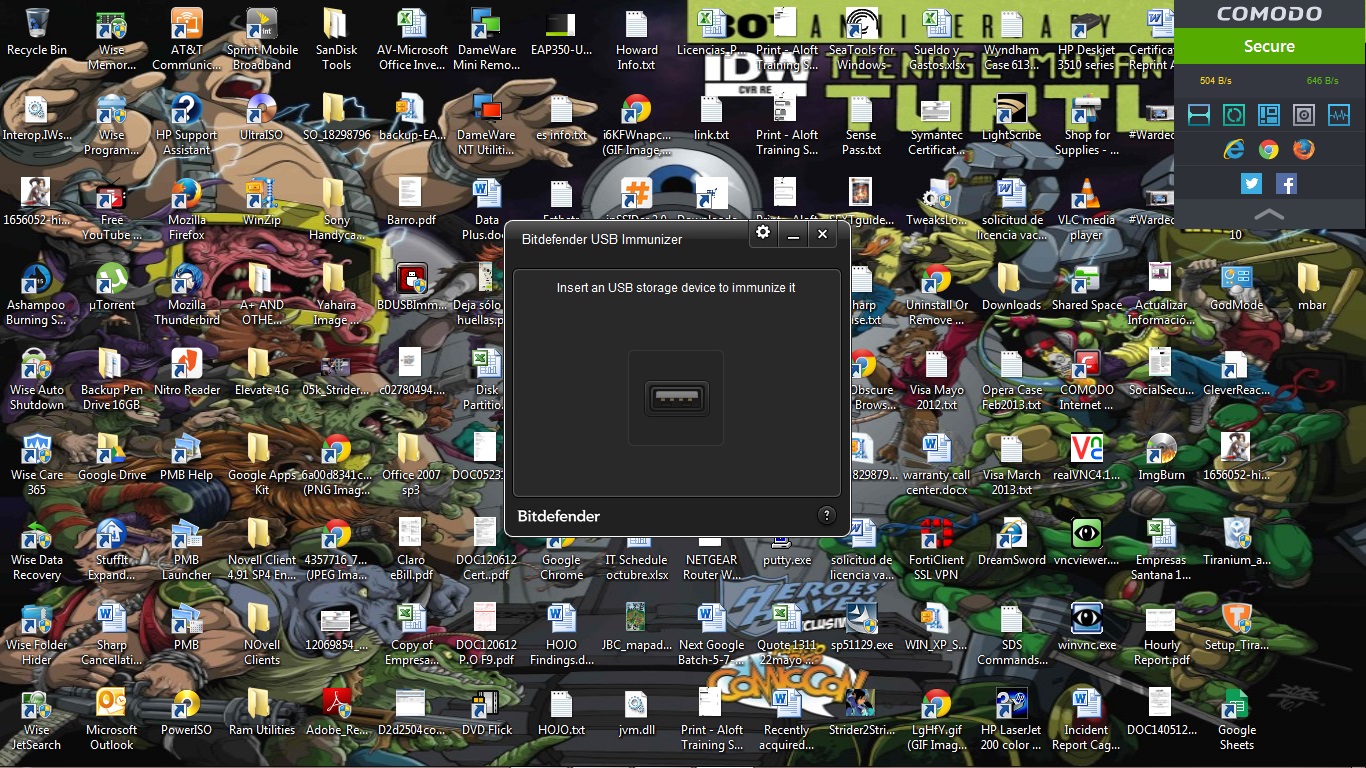Click the green Secure status in COMODO widget
Viewport: 1366px width, 768px height.
pos(1269,46)
